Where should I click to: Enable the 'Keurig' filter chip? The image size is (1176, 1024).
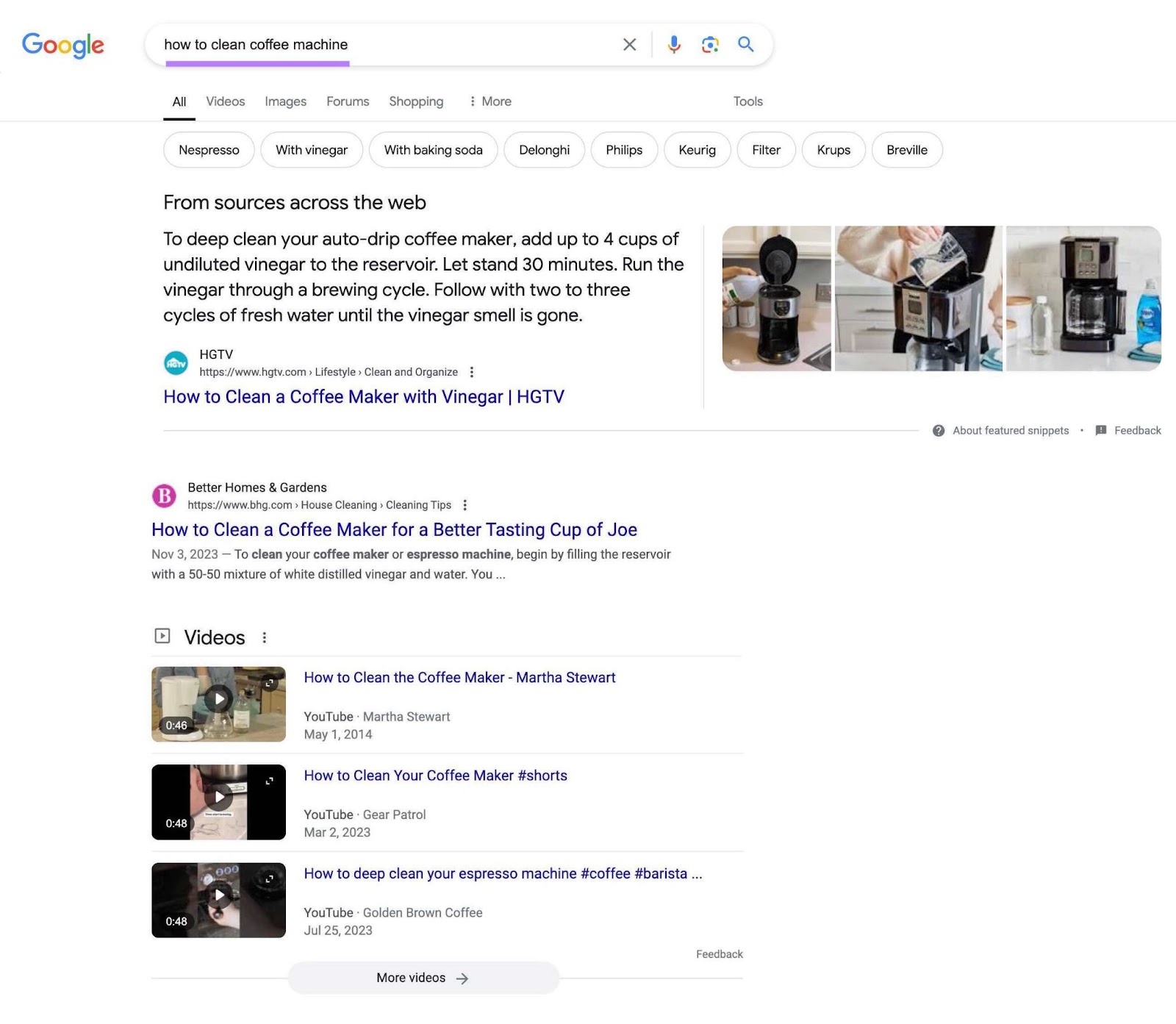pyautogui.click(x=697, y=150)
